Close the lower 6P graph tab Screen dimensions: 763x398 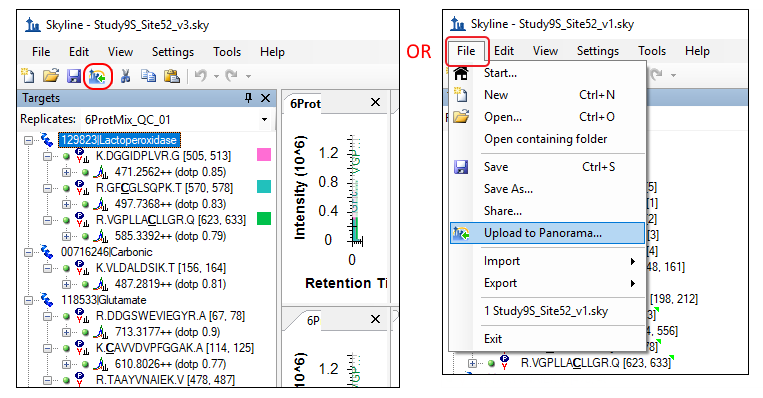pos(375,320)
